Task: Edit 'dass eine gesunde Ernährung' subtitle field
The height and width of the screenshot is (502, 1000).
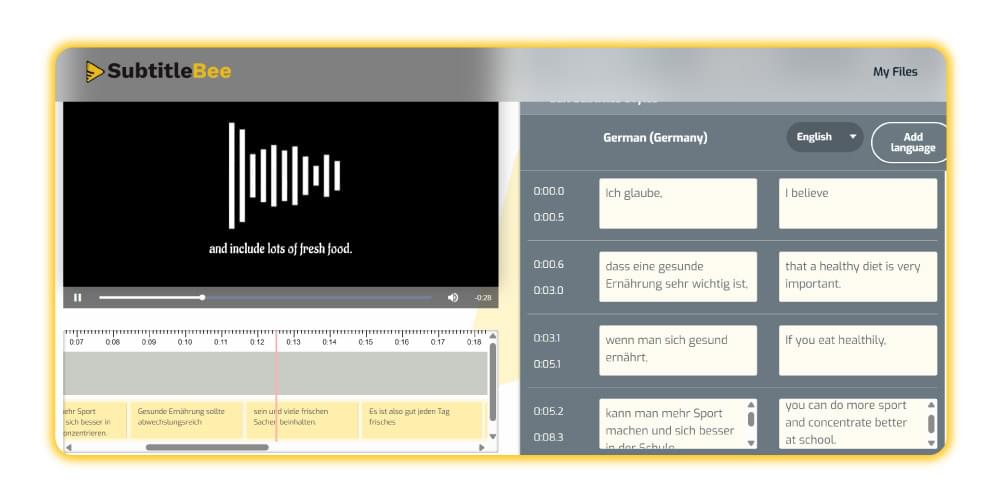Action: click(x=678, y=276)
